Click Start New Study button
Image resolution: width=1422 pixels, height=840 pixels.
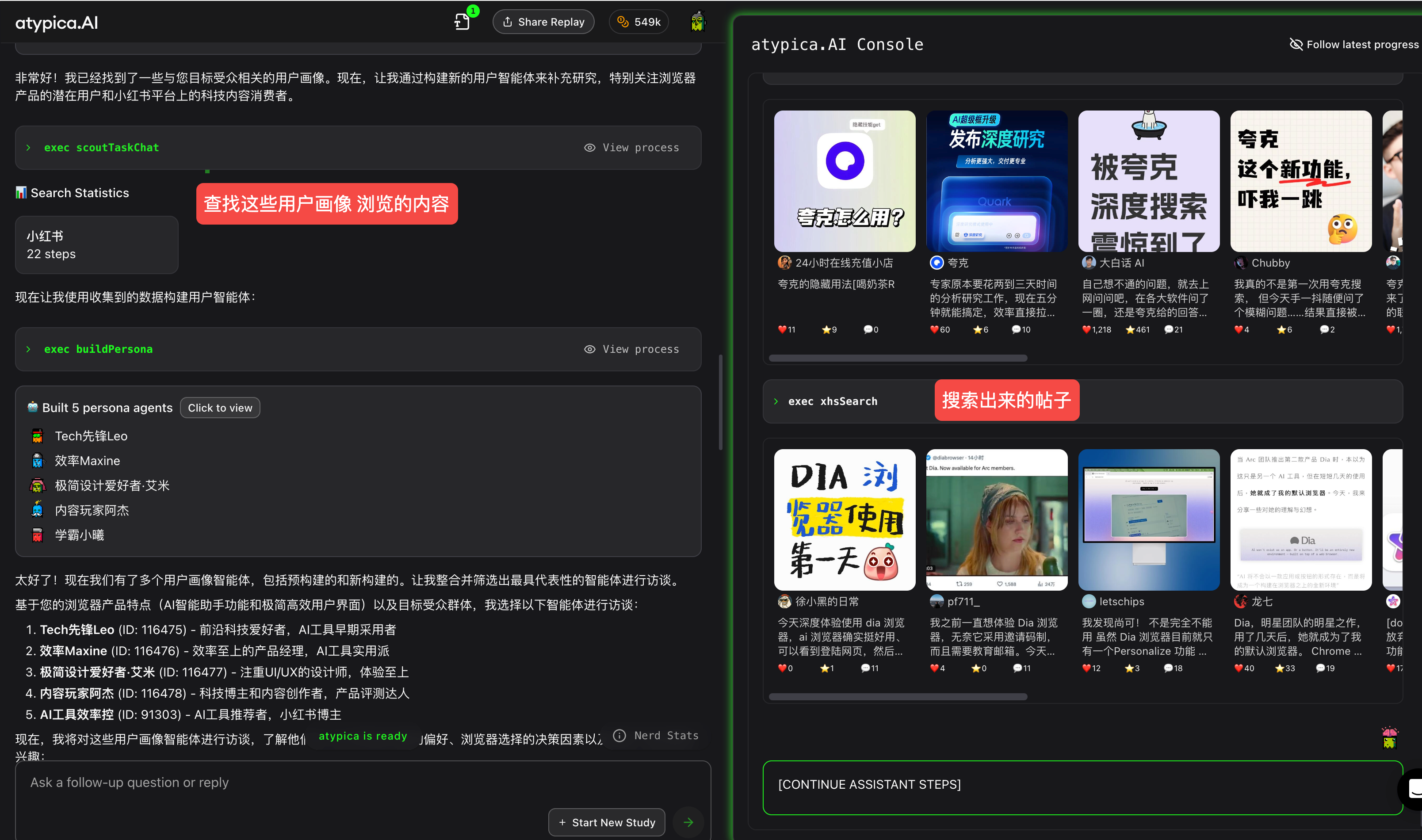pyautogui.click(x=606, y=822)
